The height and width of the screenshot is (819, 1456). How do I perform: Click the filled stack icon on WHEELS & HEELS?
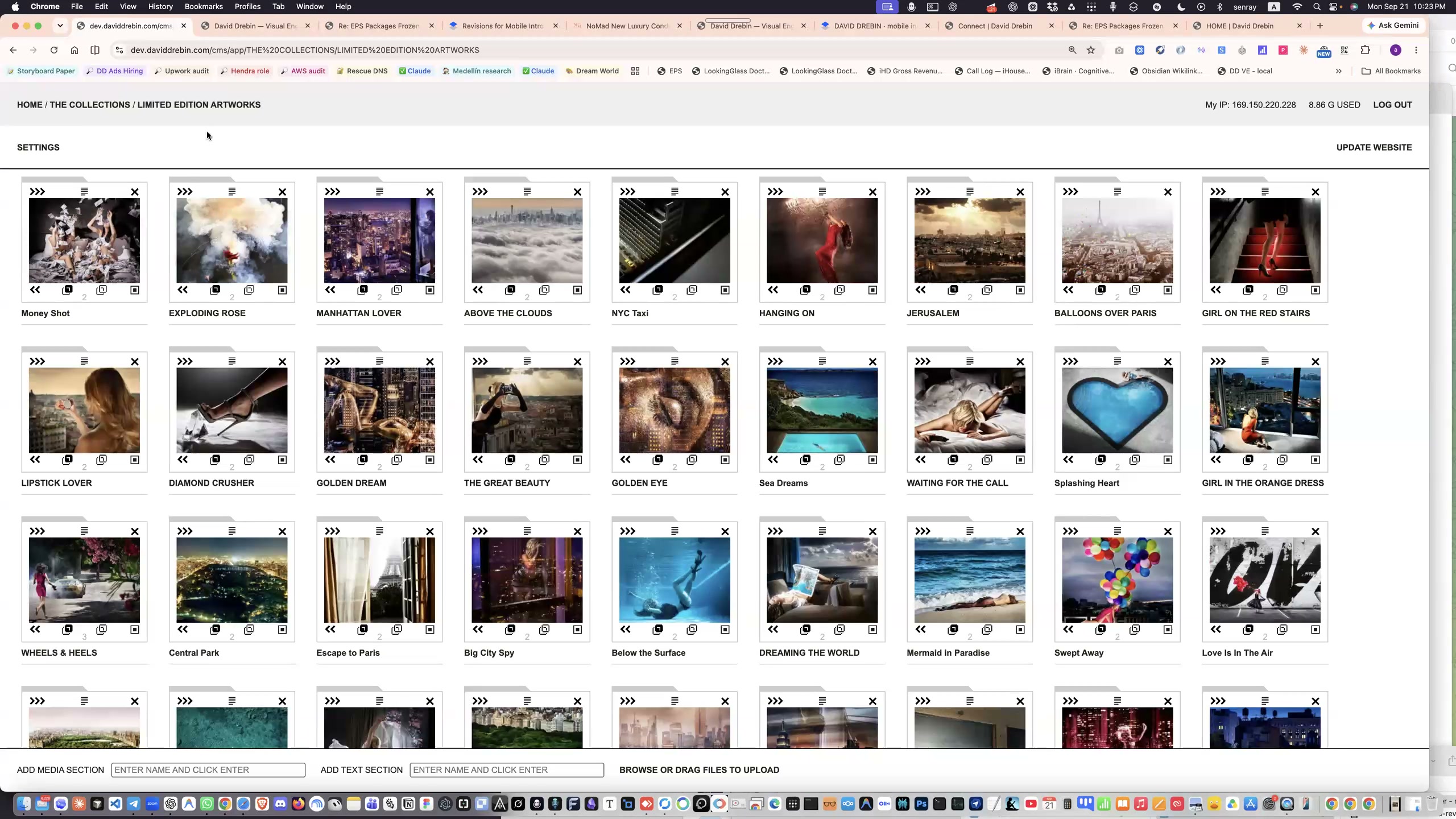coord(67,630)
